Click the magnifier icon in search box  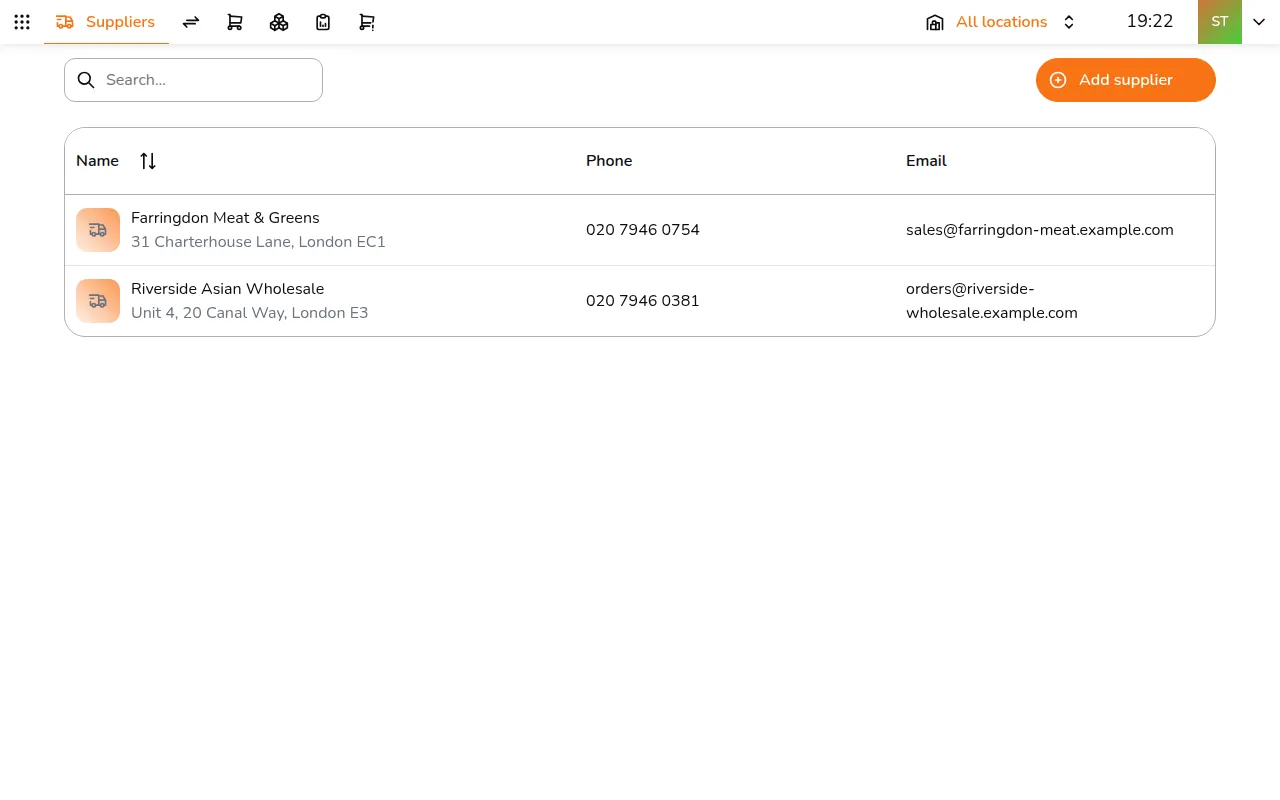pos(86,80)
